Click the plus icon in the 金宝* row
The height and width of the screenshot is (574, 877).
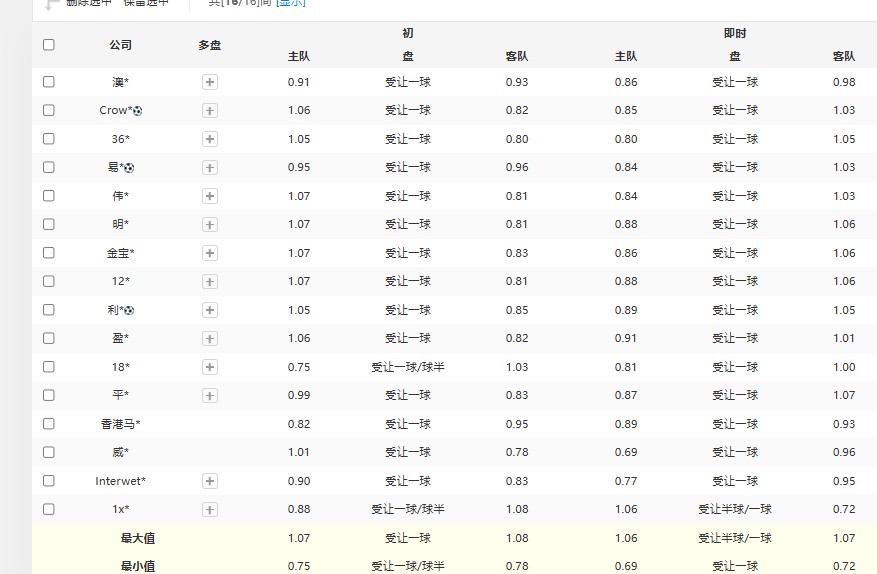[210, 253]
